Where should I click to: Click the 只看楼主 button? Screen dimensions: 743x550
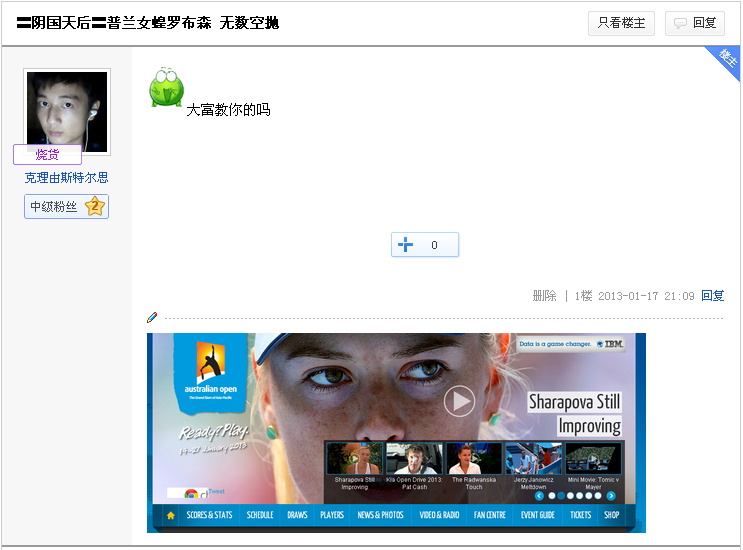pyautogui.click(x=621, y=23)
